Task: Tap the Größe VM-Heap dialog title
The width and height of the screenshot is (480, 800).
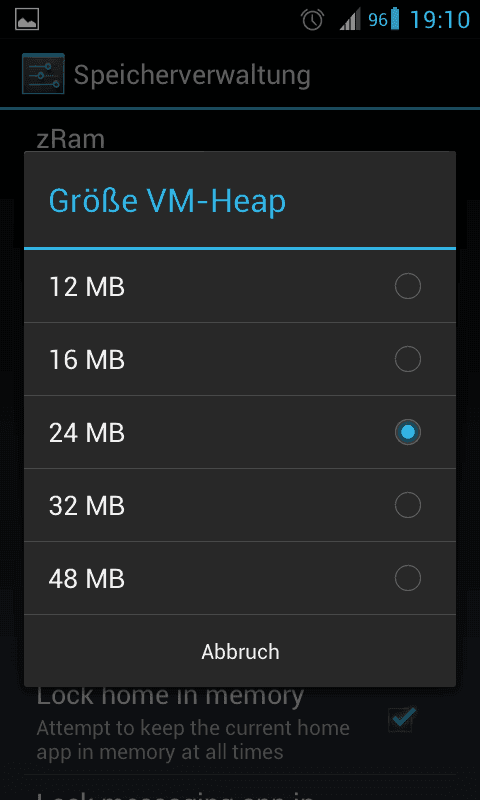Action: pos(167,201)
